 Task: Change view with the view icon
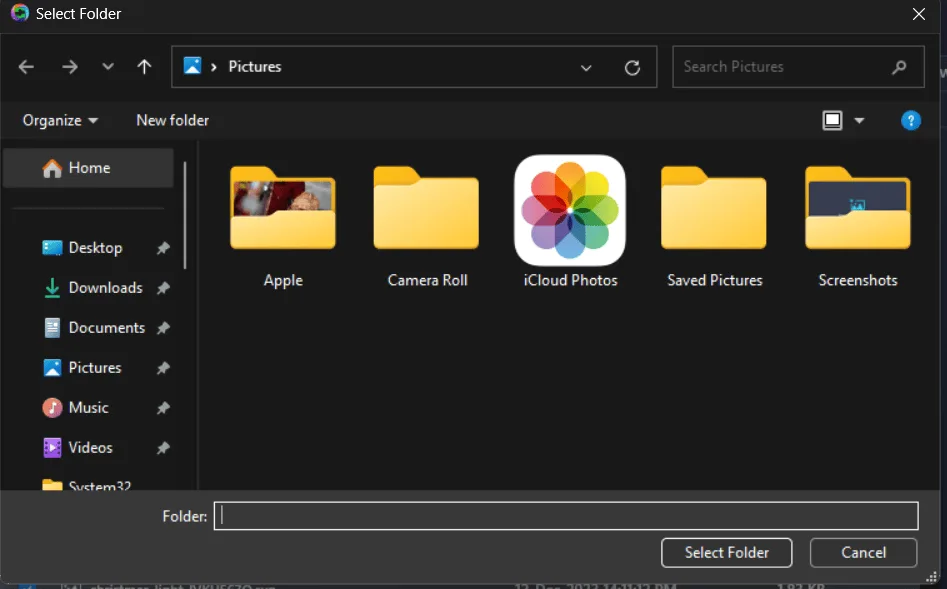pos(832,120)
